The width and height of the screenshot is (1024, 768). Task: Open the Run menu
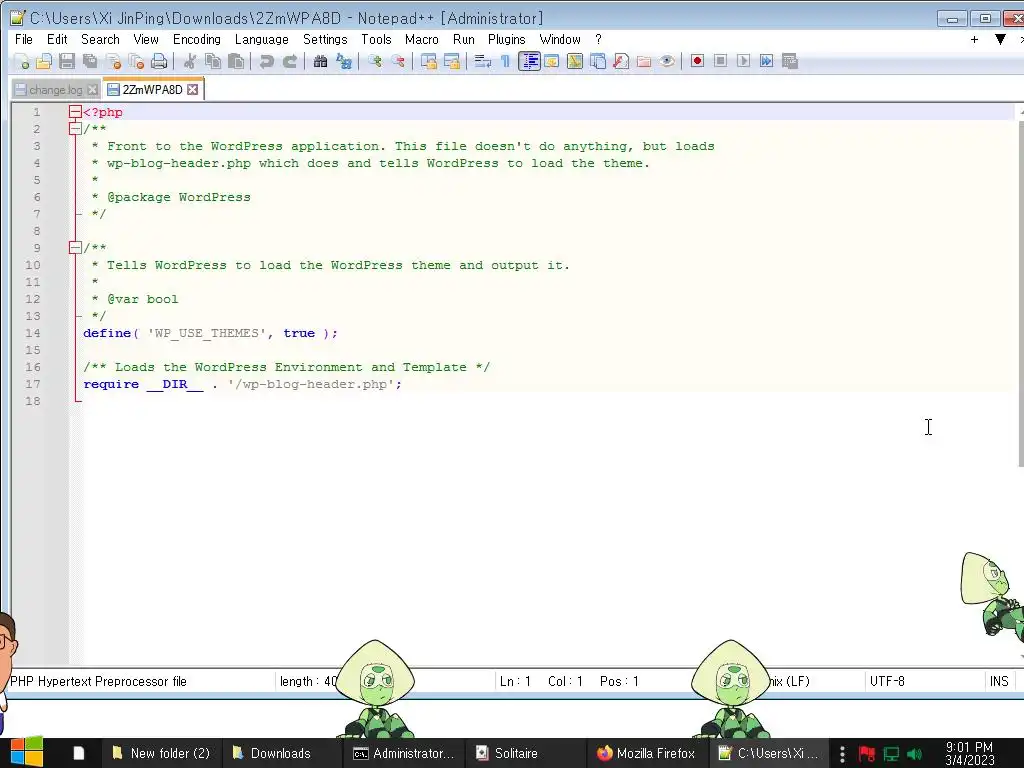[x=464, y=39]
